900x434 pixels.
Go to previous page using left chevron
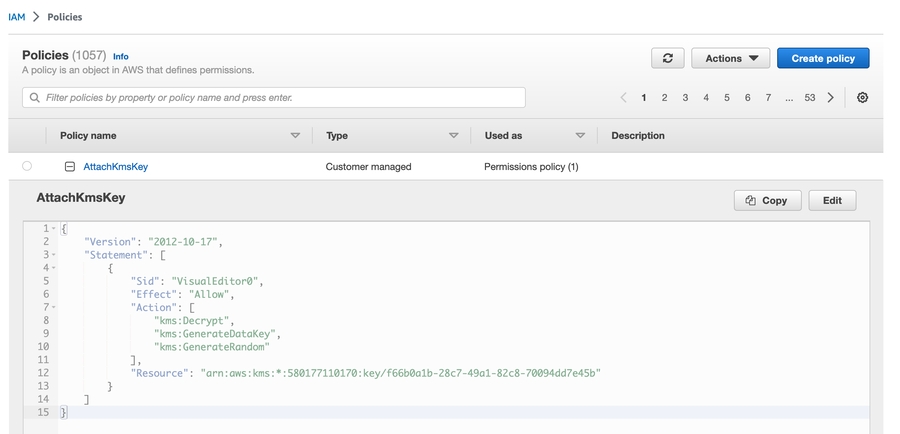click(623, 98)
